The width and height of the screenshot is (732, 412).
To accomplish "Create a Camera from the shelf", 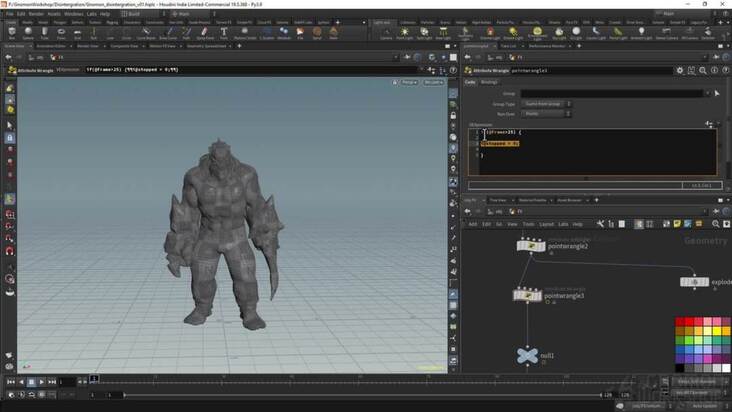I will [386, 33].
